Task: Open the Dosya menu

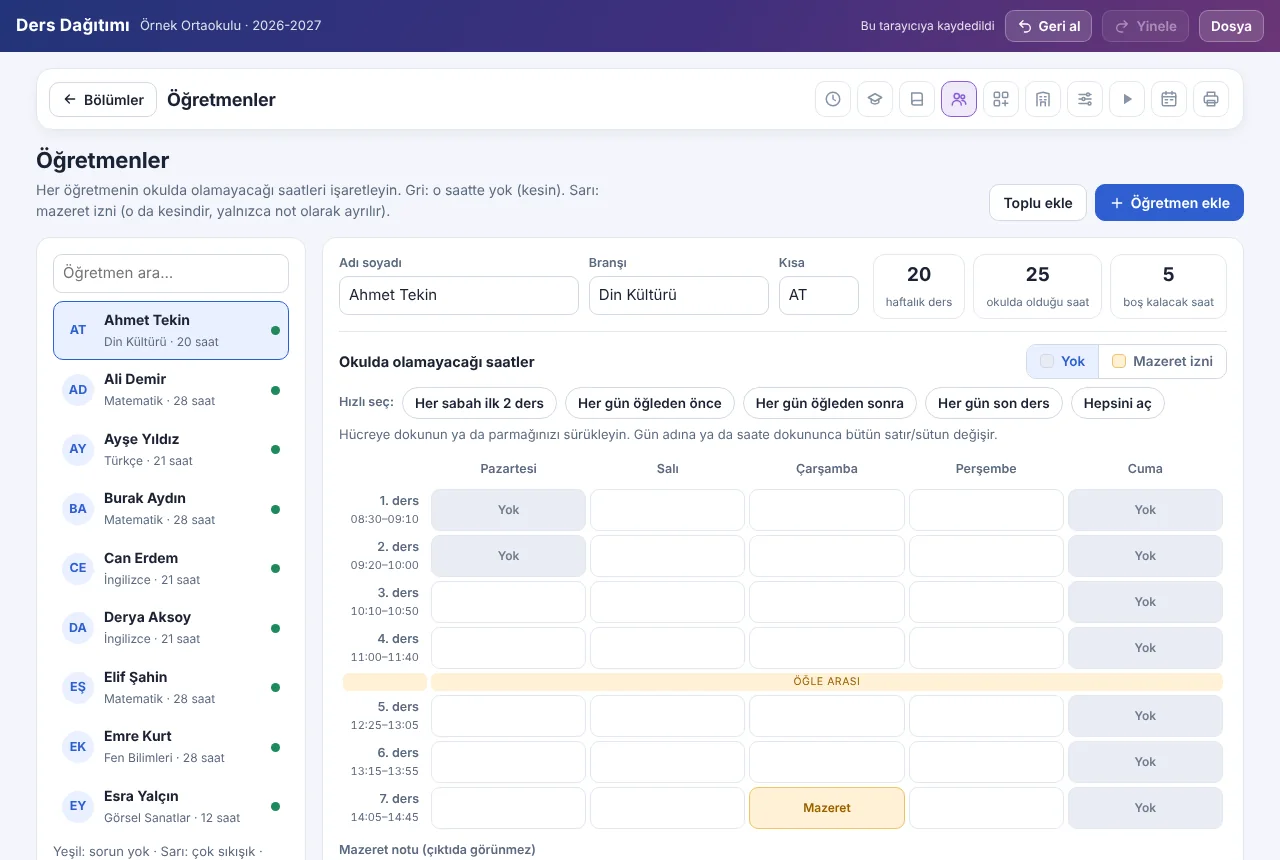Action: coord(1231,26)
